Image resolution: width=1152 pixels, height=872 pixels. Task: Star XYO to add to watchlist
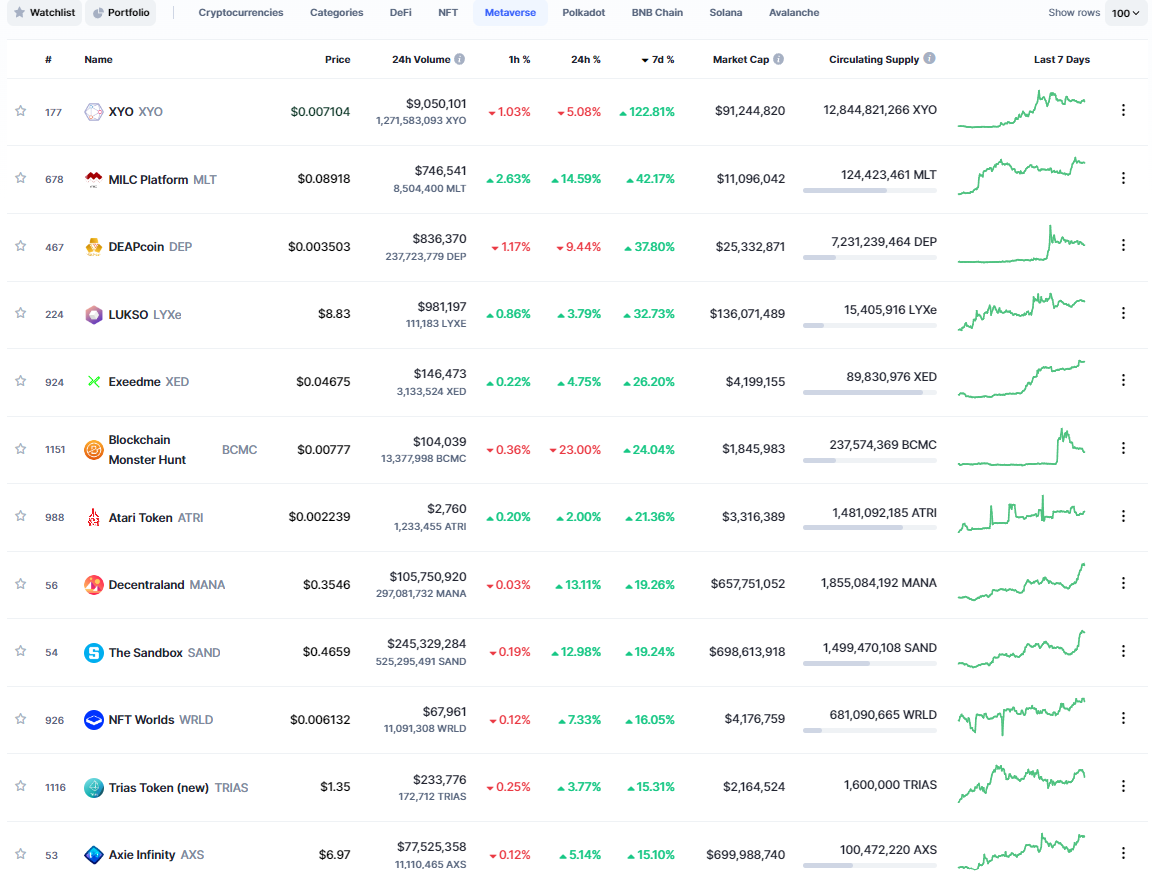click(x=20, y=111)
